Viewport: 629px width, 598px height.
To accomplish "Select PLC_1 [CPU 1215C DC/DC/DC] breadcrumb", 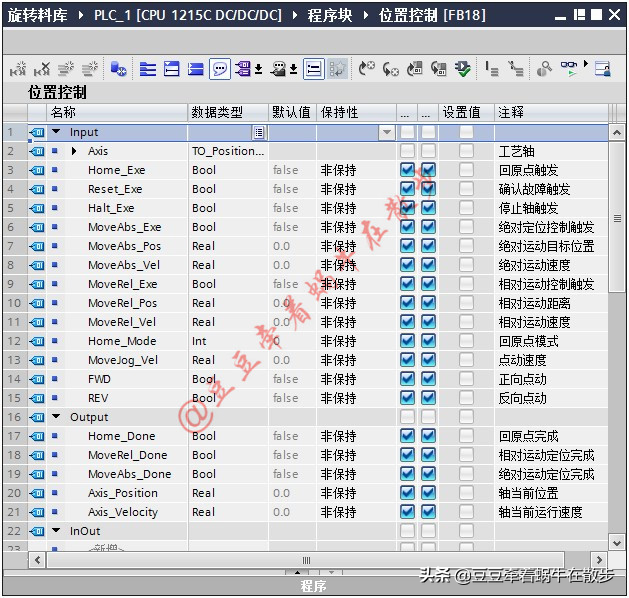I will click(x=188, y=15).
